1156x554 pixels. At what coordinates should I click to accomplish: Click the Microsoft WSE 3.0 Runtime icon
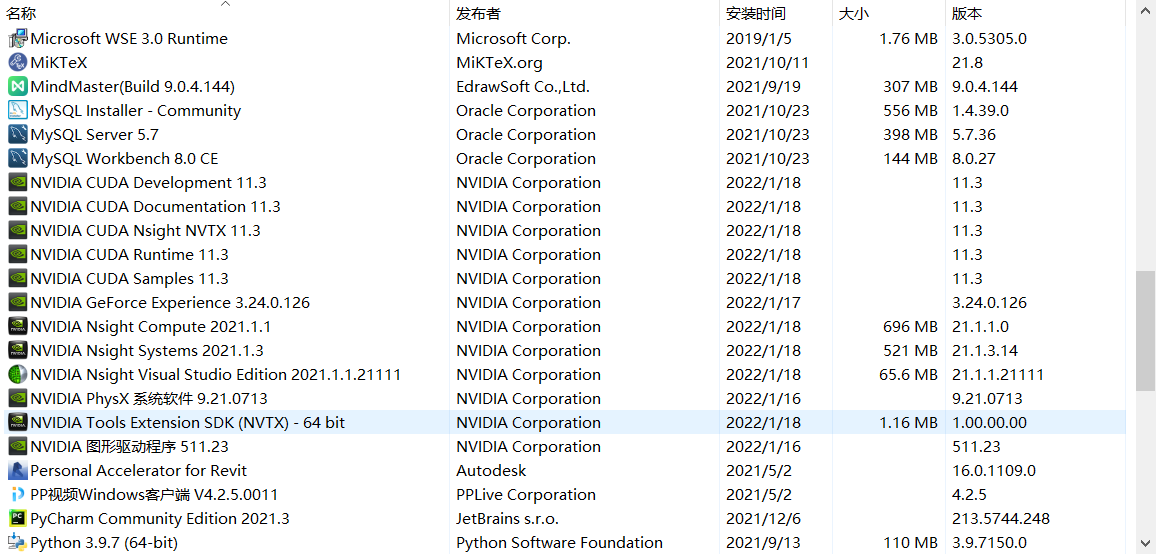(18, 38)
